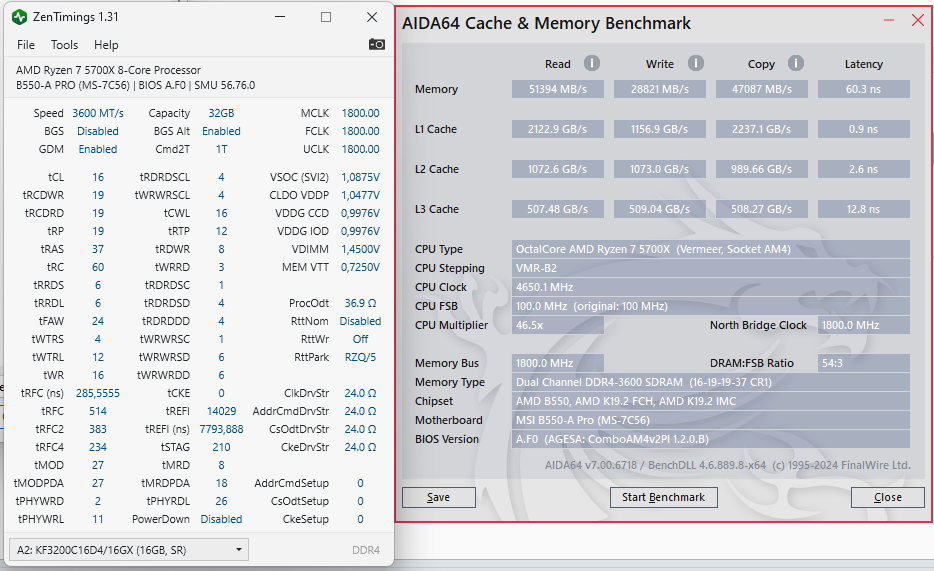Click the Read info icon in AIDA64
Image resolution: width=934 pixels, height=571 pixels.
tap(591, 63)
